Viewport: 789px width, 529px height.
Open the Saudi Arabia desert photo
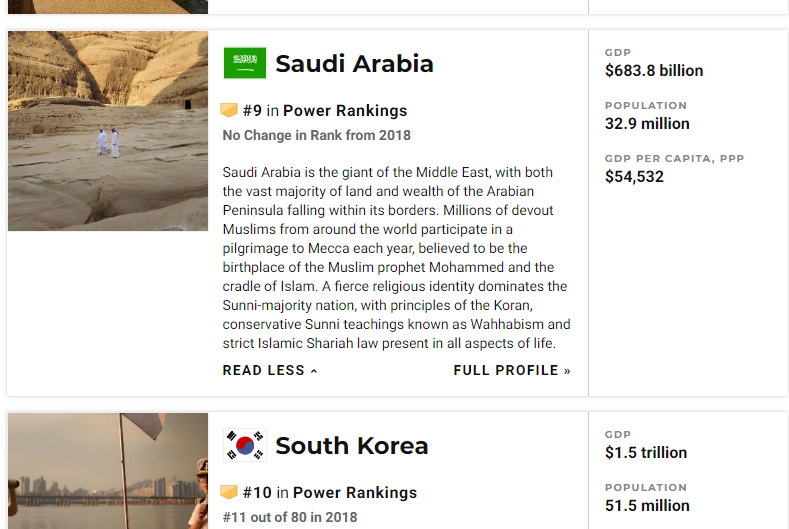click(x=108, y=131)
